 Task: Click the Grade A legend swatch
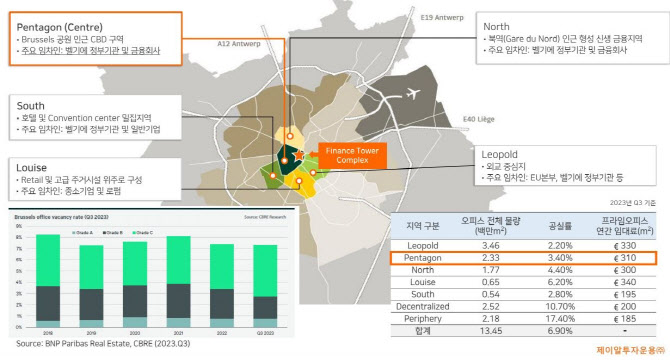click(x=73, y=233)
